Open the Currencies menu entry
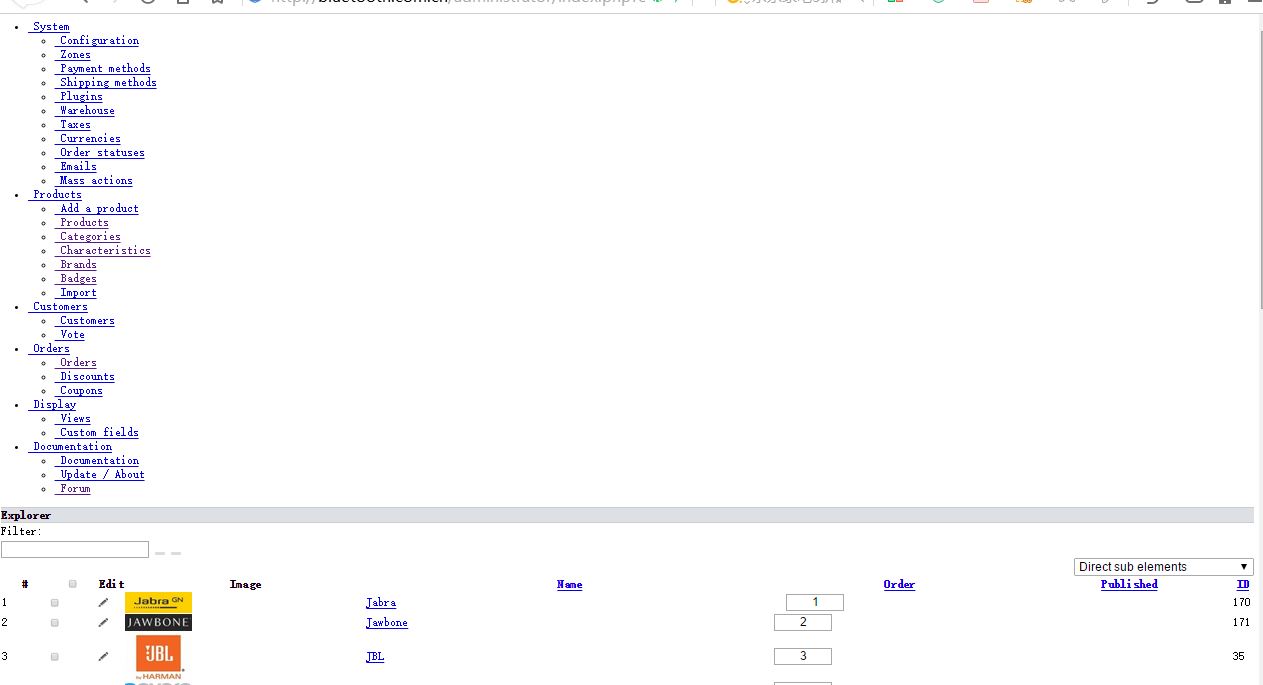Screen dimensions: 1263x685 (88, 139)
